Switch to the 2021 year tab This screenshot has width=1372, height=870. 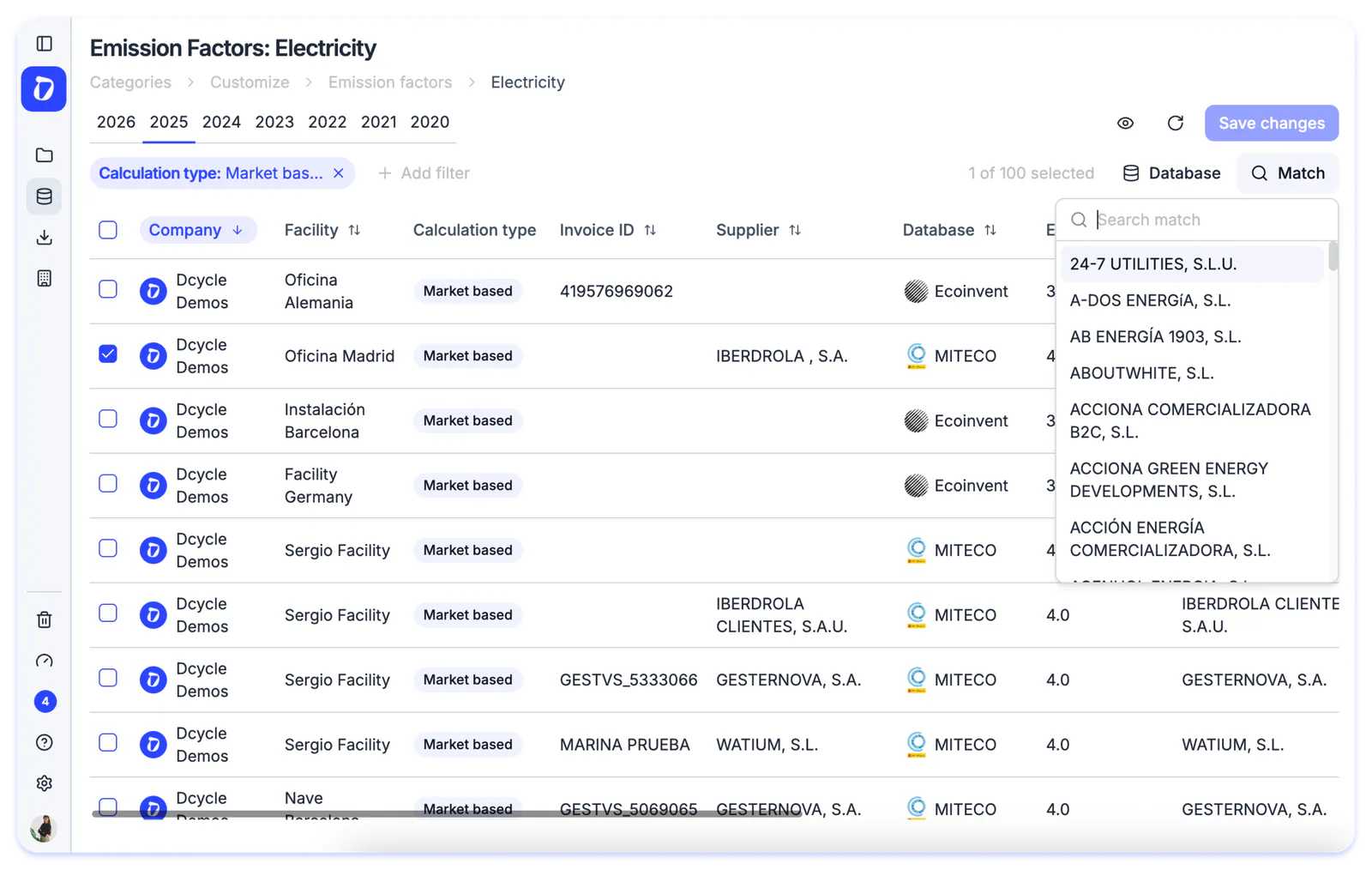(378, 122)
